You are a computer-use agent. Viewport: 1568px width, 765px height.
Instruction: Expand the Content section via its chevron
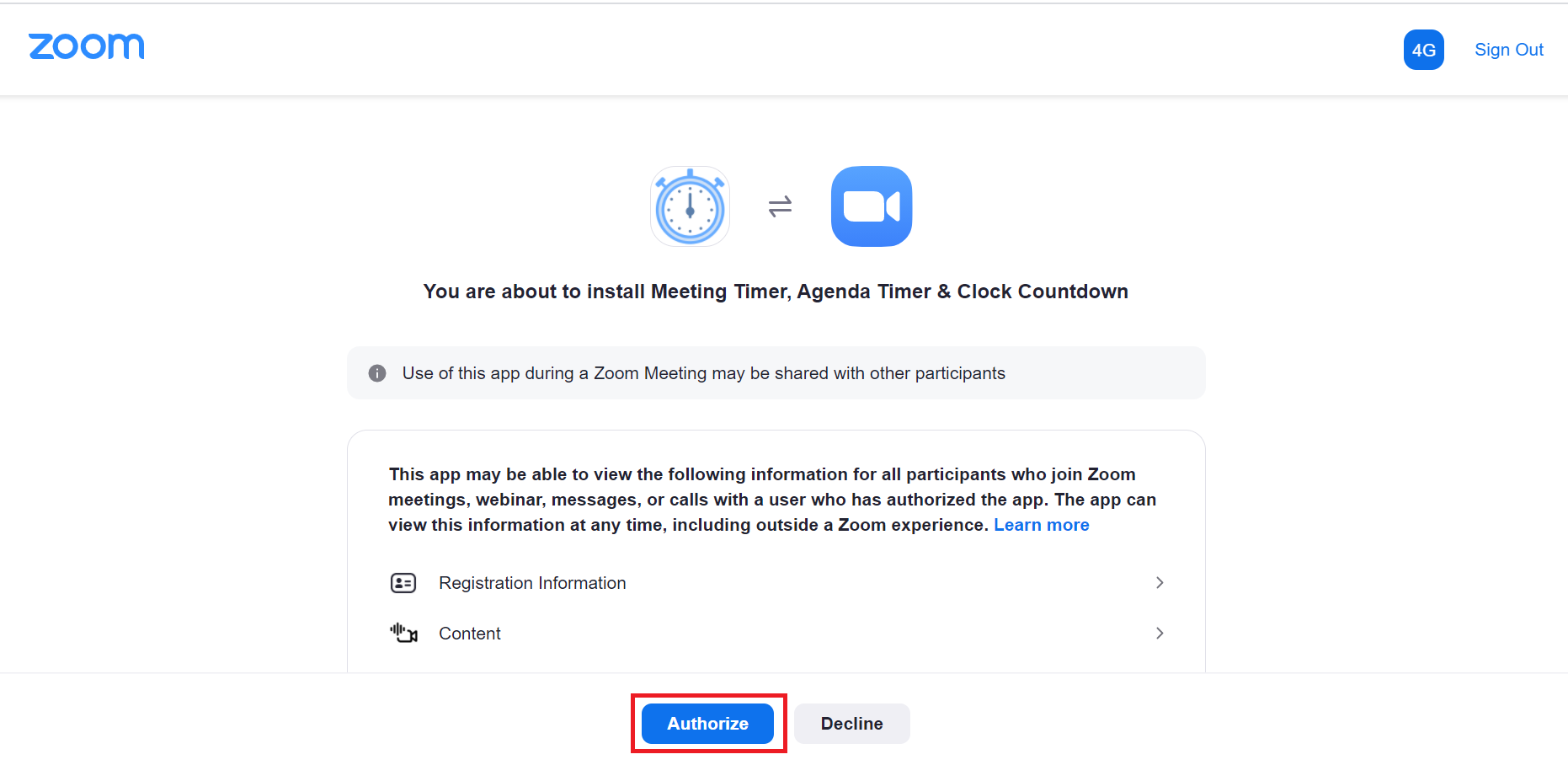(x=1160, y=633)
